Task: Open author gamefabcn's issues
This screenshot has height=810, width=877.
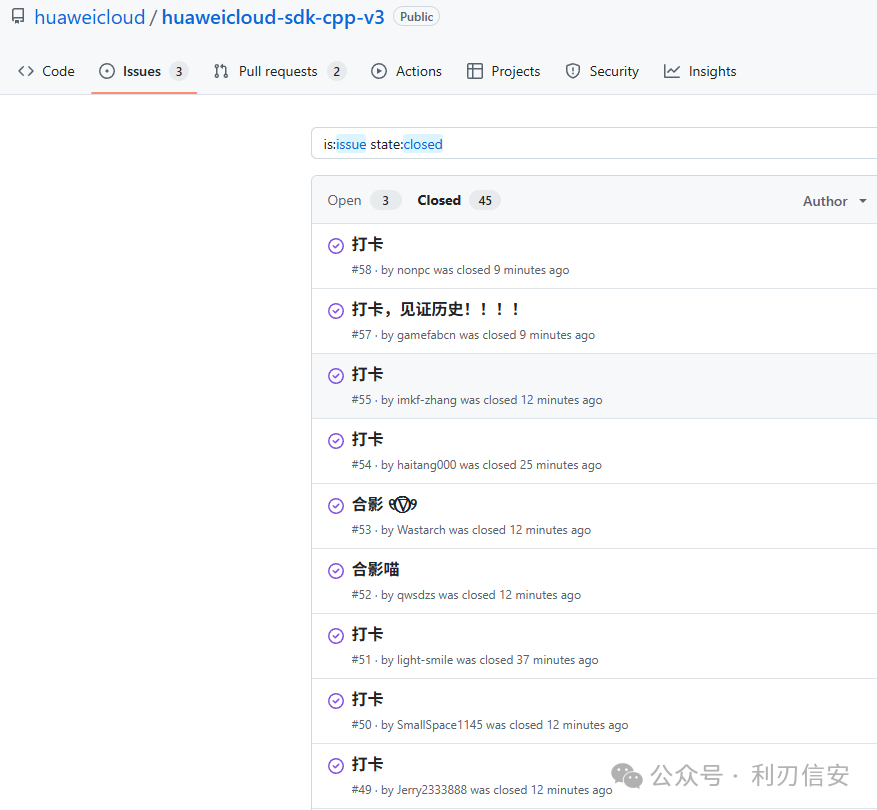Action: click(x=426, y=335)
